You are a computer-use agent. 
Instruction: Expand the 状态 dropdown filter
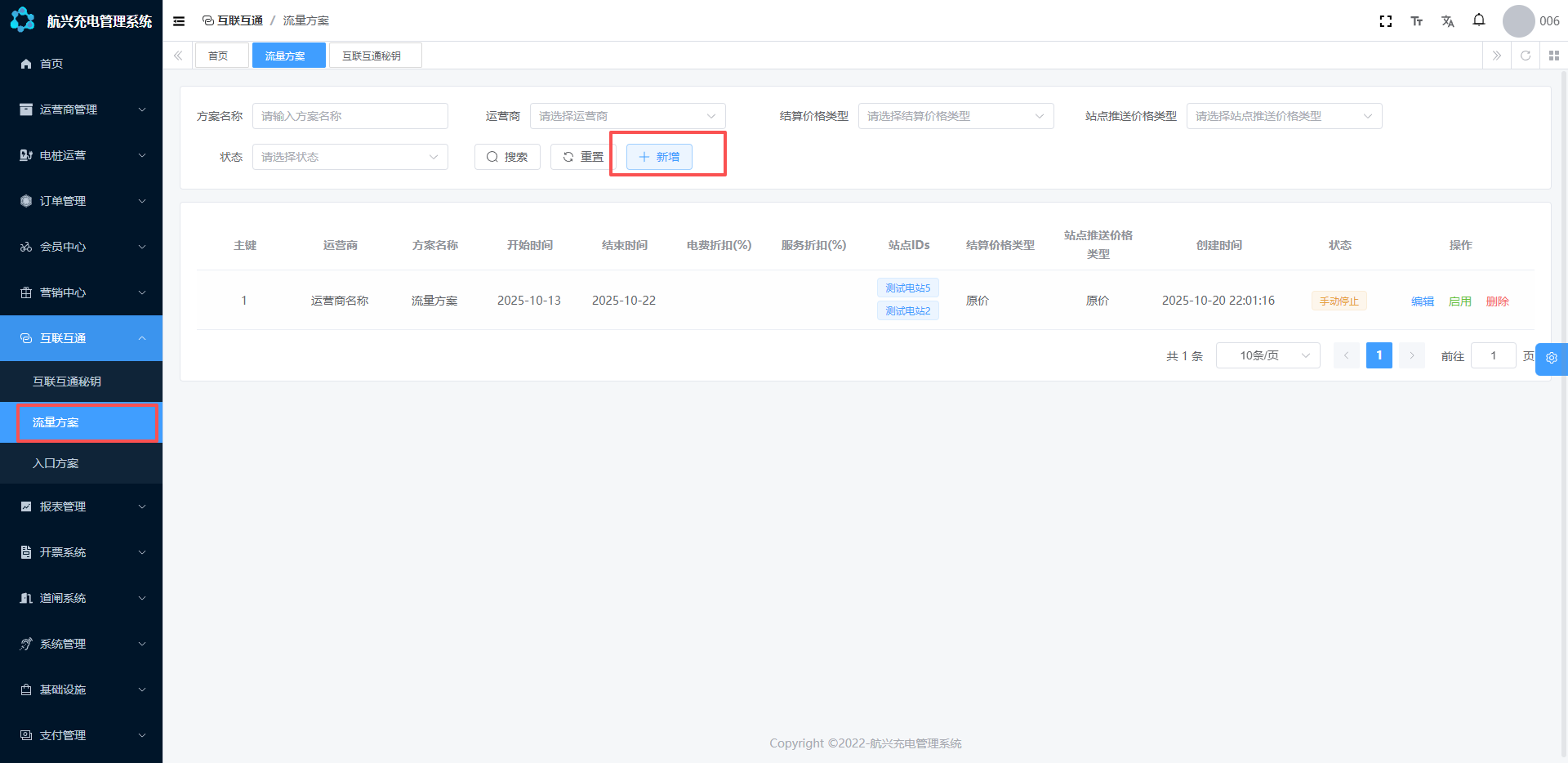(x=350, y=157)
